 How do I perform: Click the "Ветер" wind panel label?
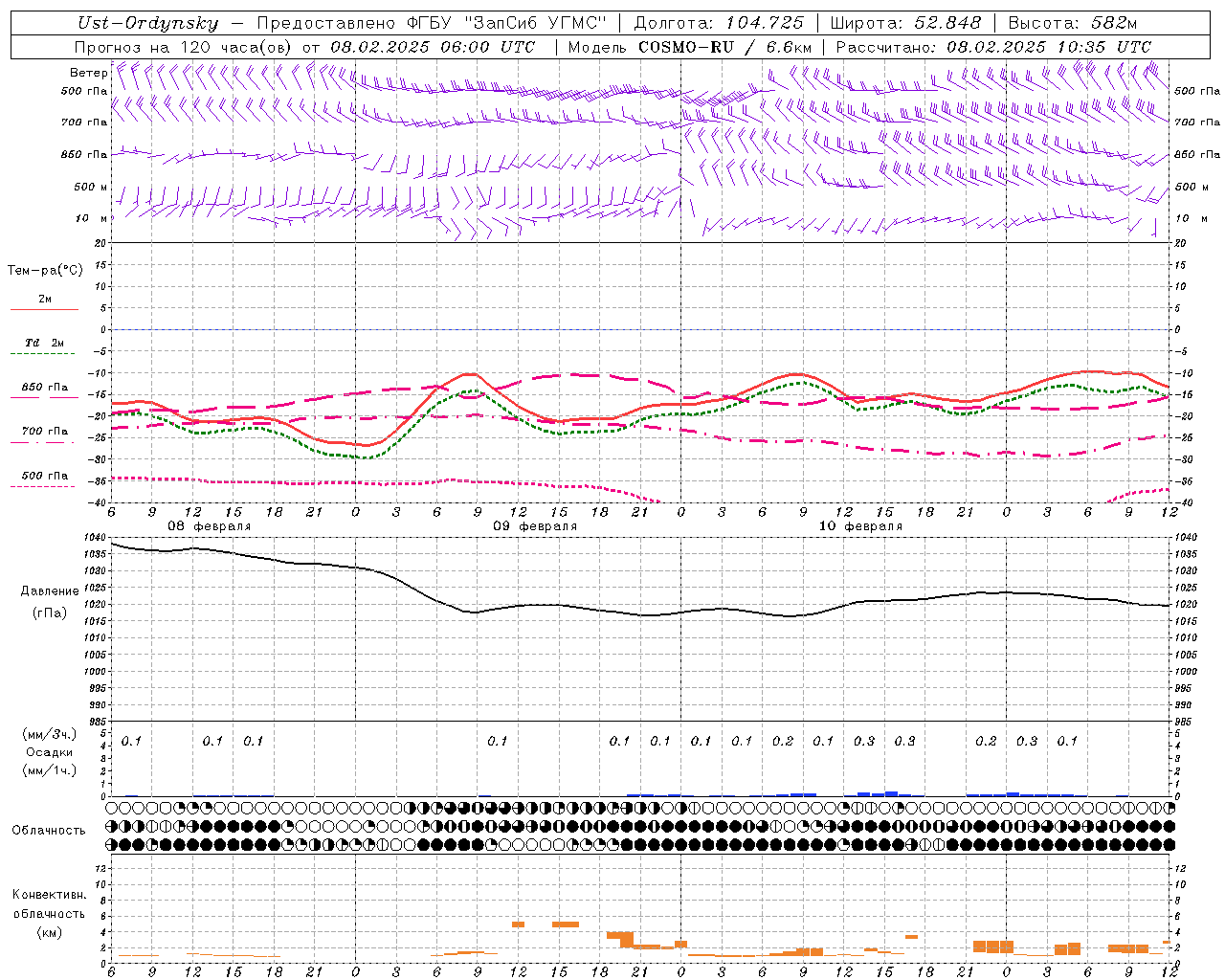(88, 73)
